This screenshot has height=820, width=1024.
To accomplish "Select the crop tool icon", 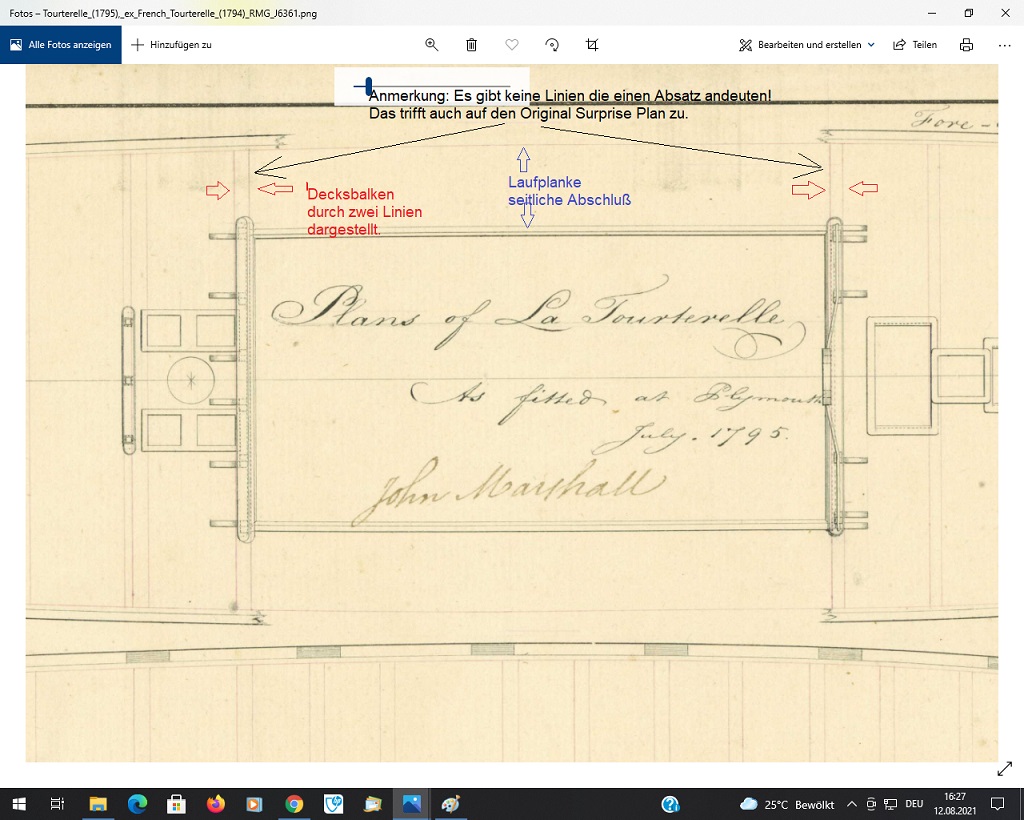I will 592,45.
